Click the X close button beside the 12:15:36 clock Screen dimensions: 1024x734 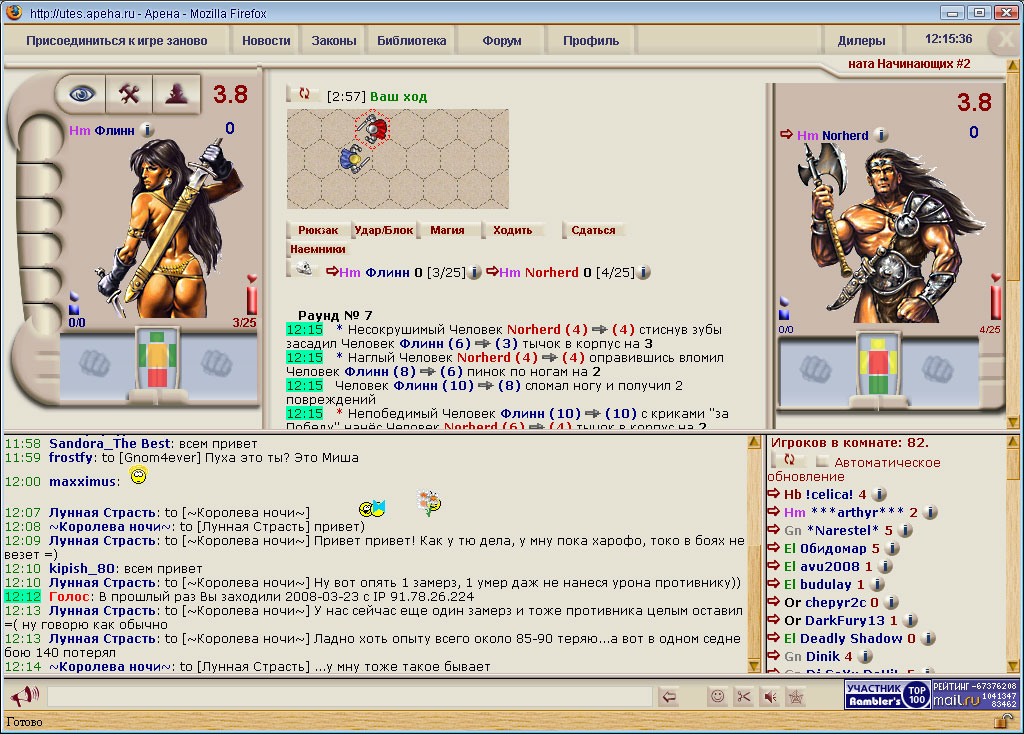pyautogui.click(x=1004, y=40)
